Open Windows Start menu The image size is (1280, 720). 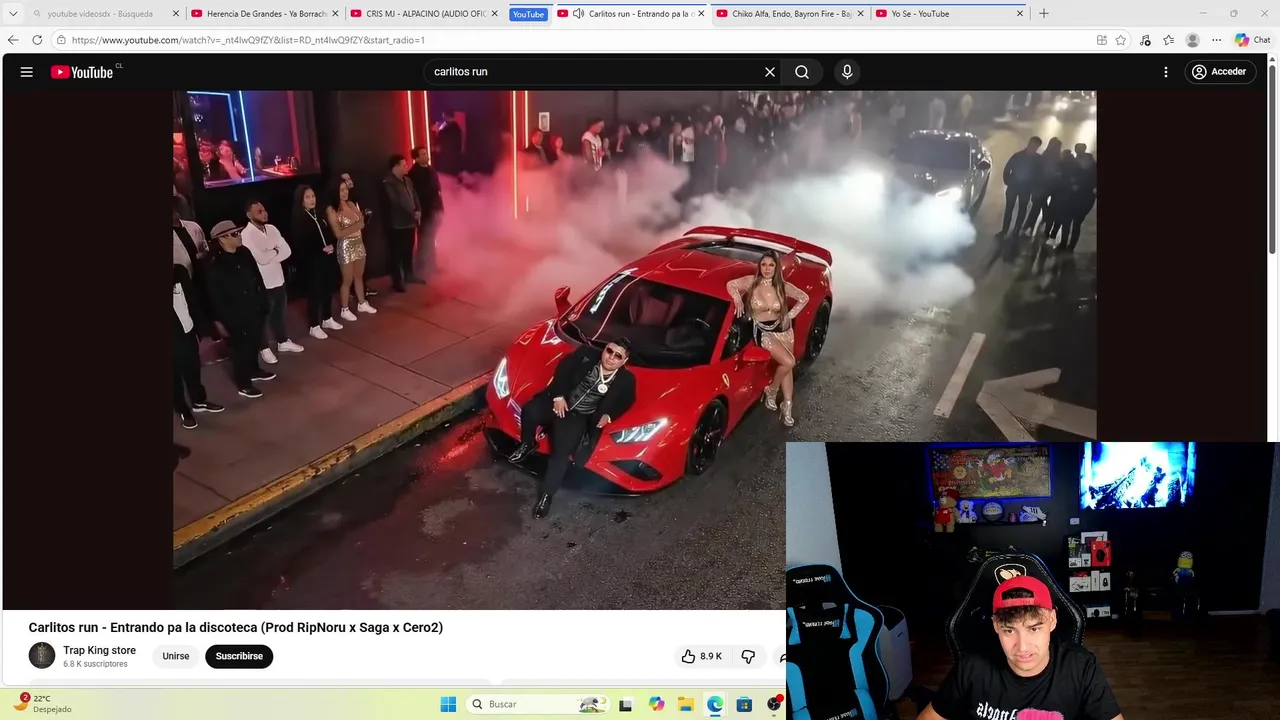(x=448, y=704)
